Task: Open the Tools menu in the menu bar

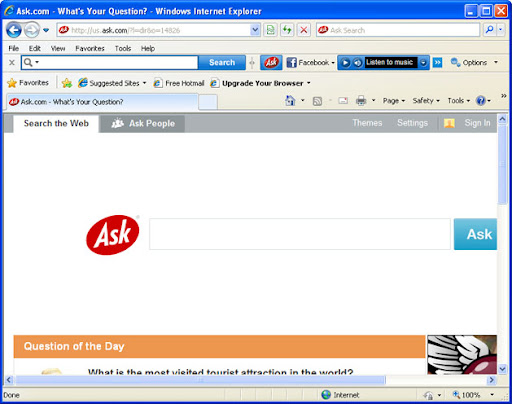Action: coord(123,48)
